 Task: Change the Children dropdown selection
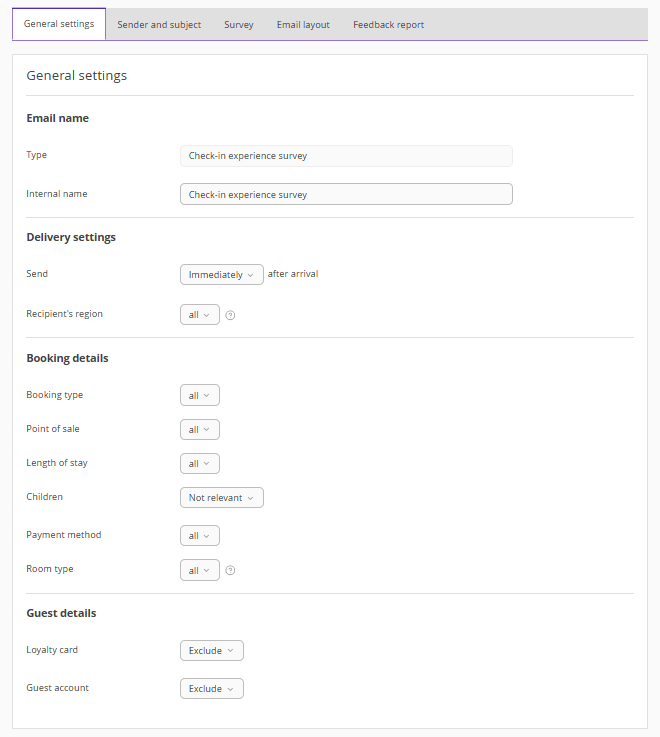click(x=221, y=497)
